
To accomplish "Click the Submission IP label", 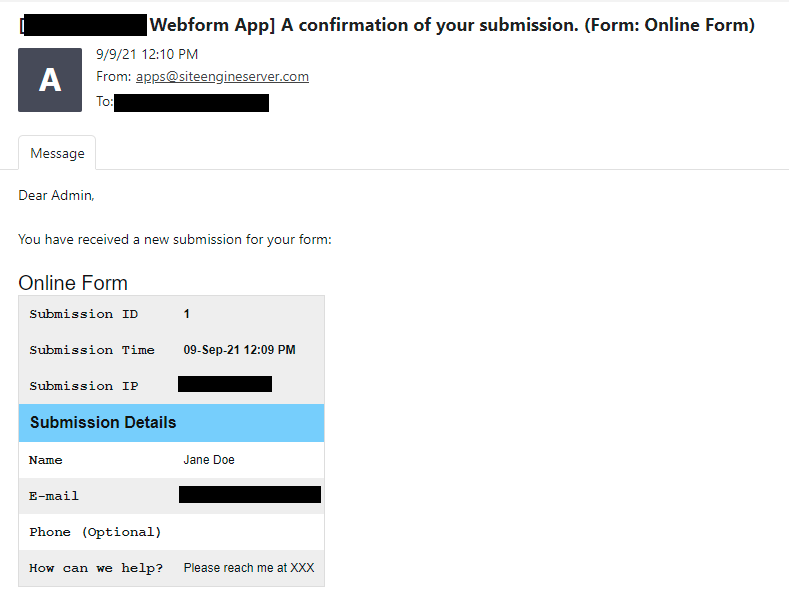I will (x=84, y=386).
